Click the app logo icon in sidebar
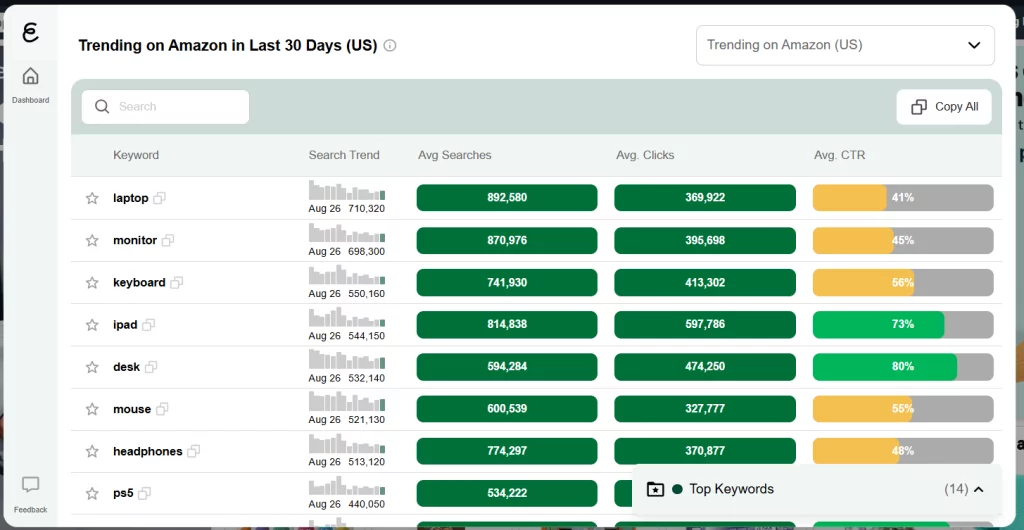The image size is (1024, 530). (x=30, y=32)
